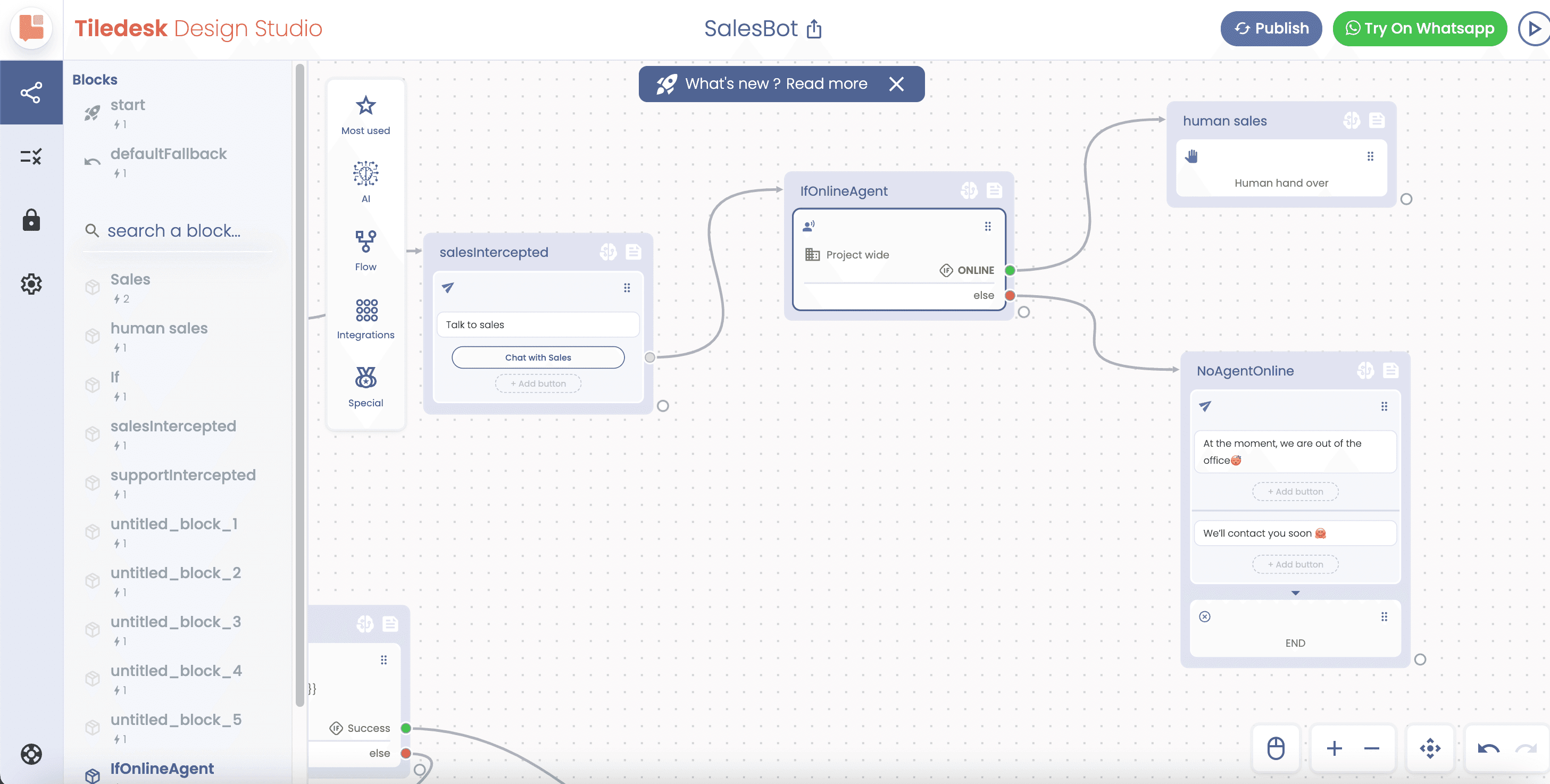Open the rules checklist sidebar icon
Screen dimensions: 1550x784
point(31,156)
